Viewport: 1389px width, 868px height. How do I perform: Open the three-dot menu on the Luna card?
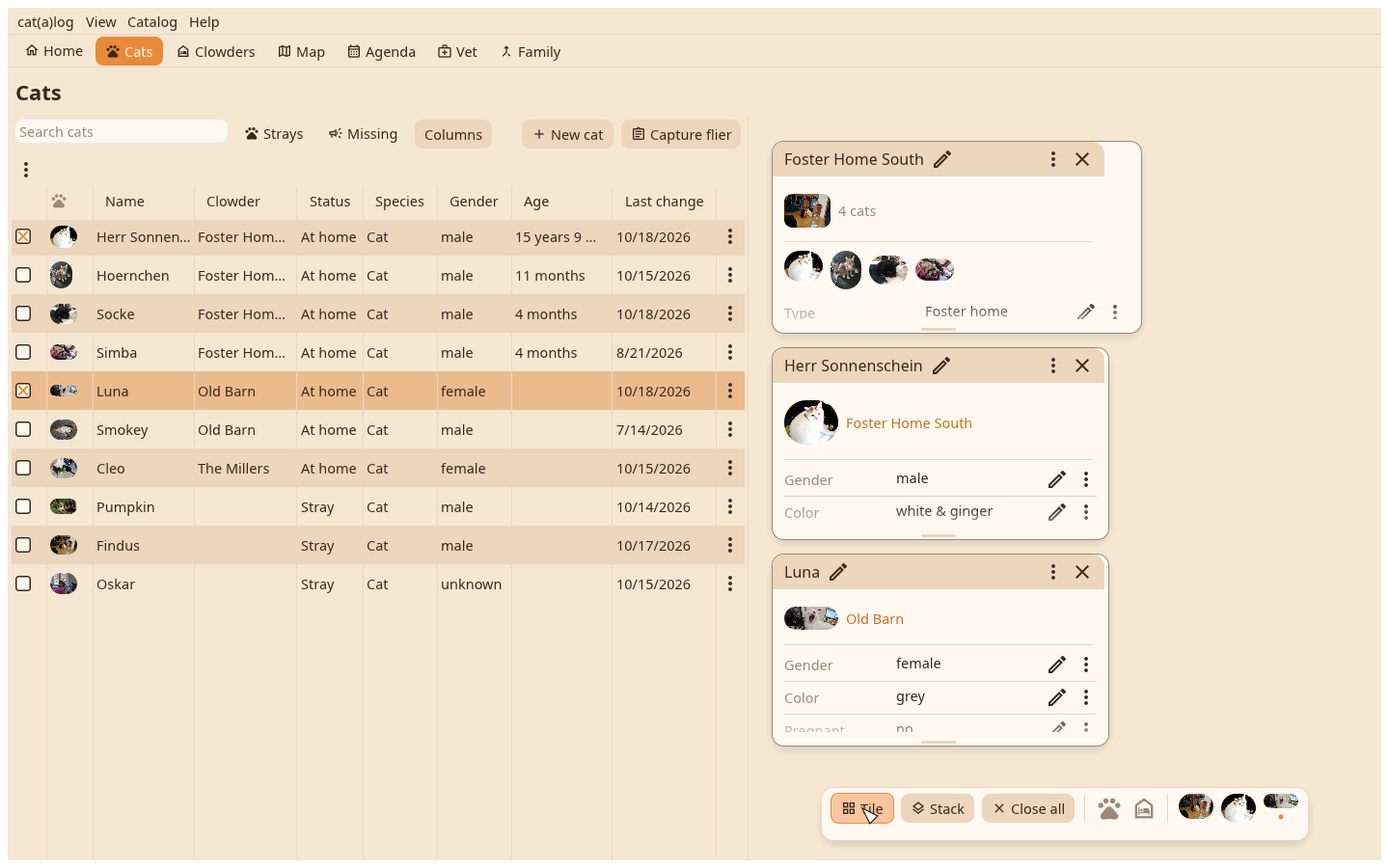1053,572
